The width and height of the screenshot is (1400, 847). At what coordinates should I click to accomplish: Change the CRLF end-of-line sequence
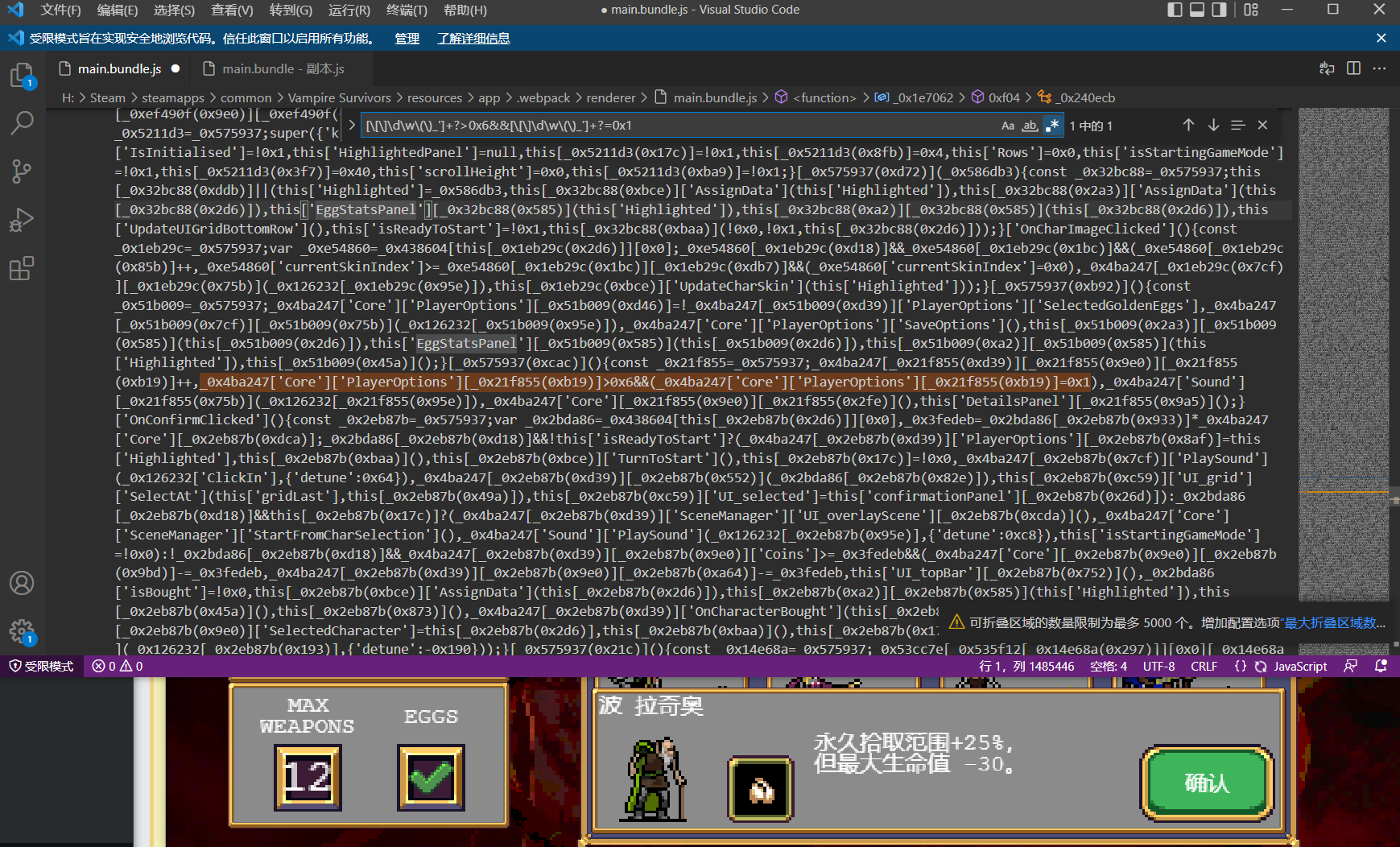(1204, 666)
